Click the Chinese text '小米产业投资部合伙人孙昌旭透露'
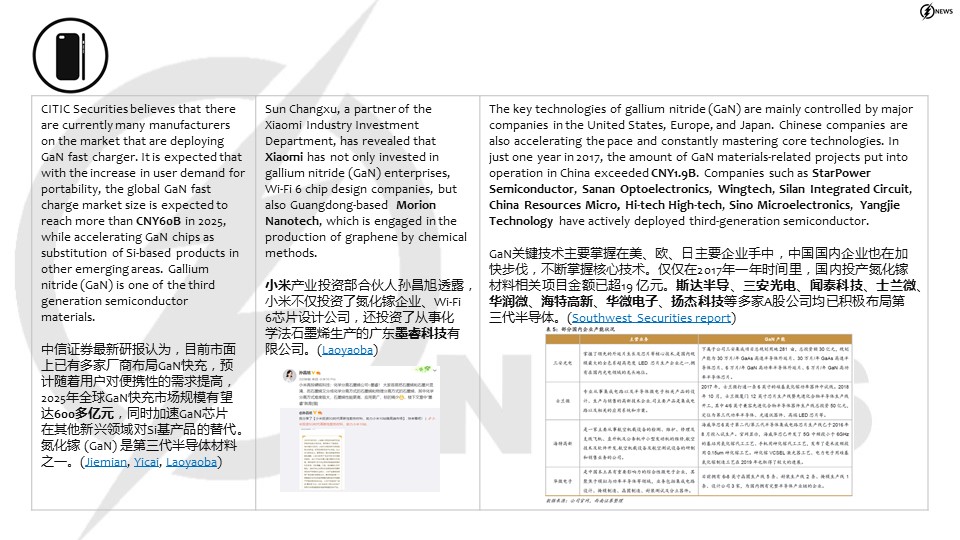This screenshot has width=960, height=540. point(364,285)
